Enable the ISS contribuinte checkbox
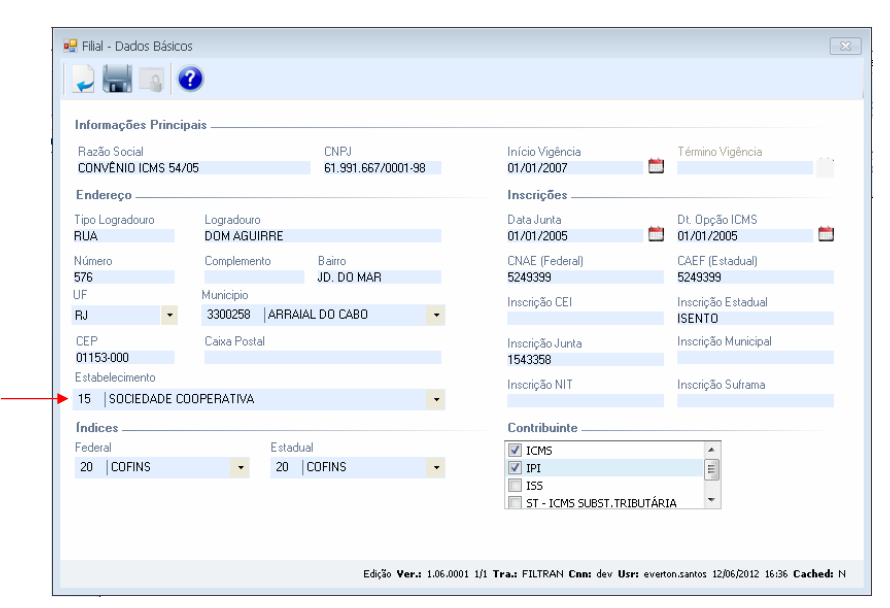Viewport: 890px width, 608px height. pyautogui.click(x=515, y=485)
